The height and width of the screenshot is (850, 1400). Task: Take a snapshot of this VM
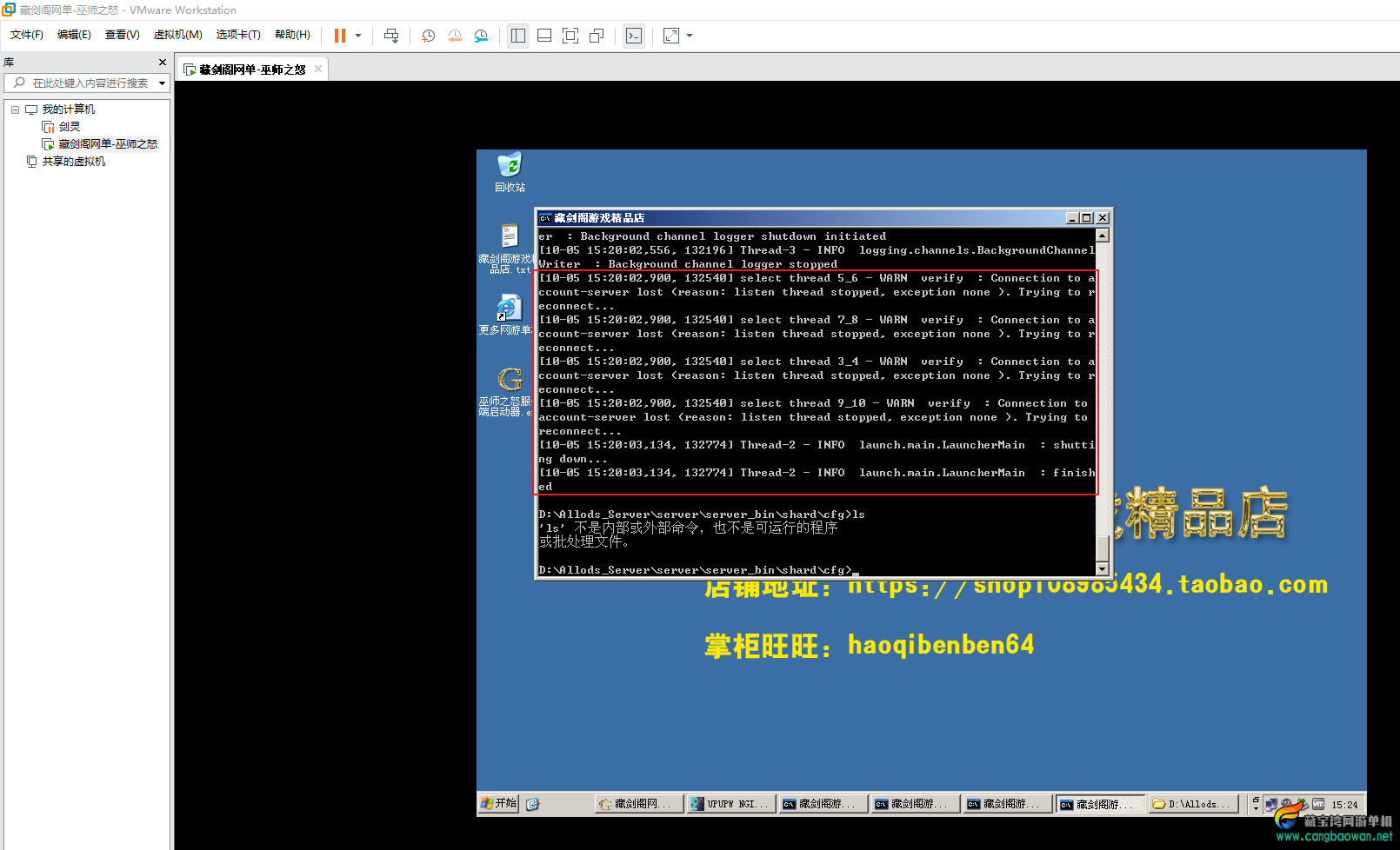[429, 36]
